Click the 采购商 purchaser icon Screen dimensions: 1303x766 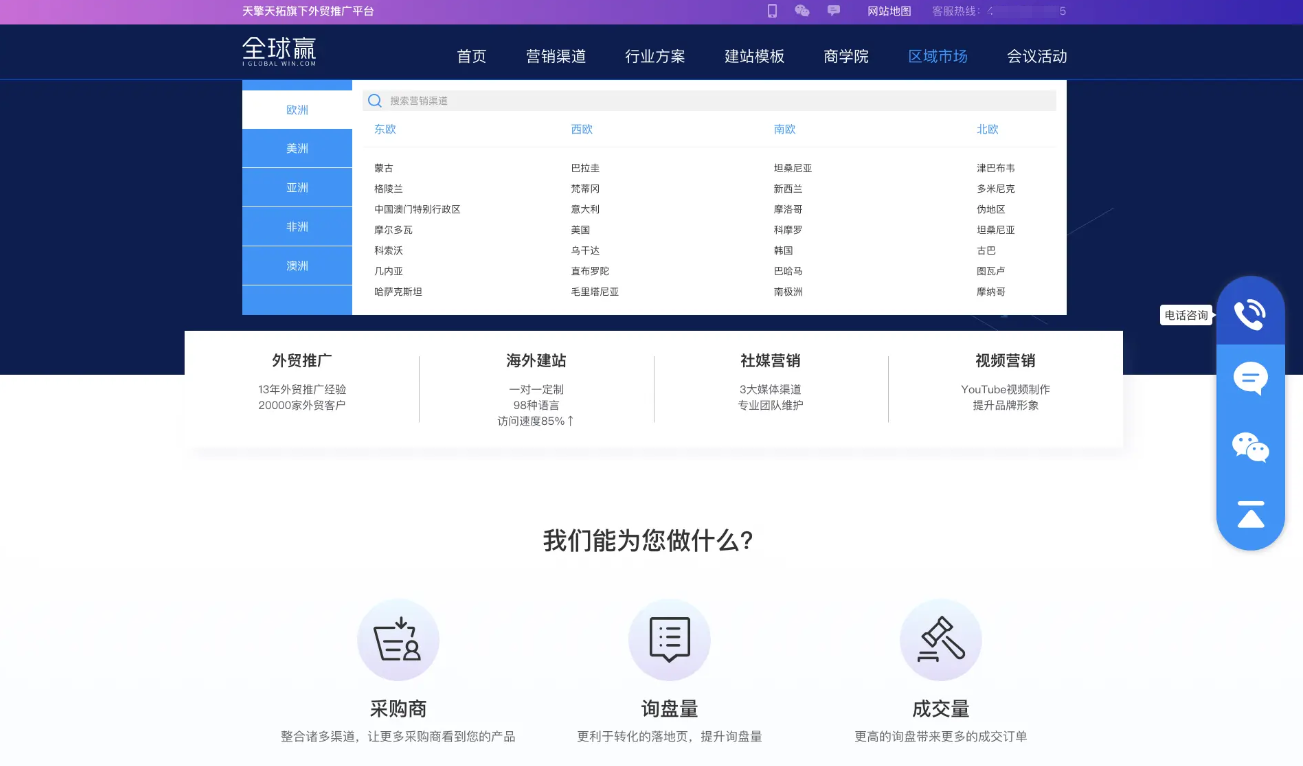point(397,640)
